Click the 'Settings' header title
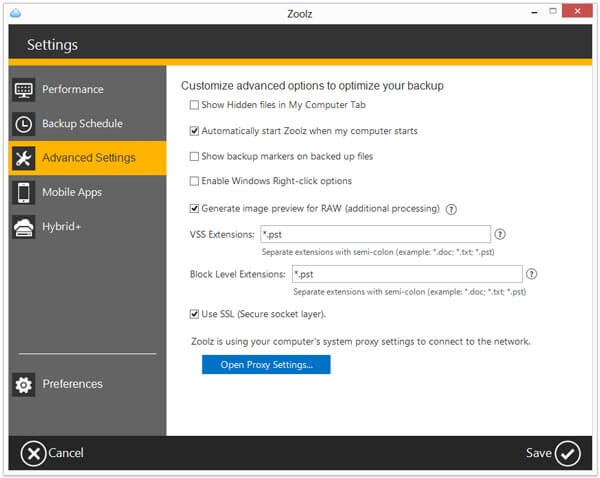This screenshot has width=600, height=478. 52,45
